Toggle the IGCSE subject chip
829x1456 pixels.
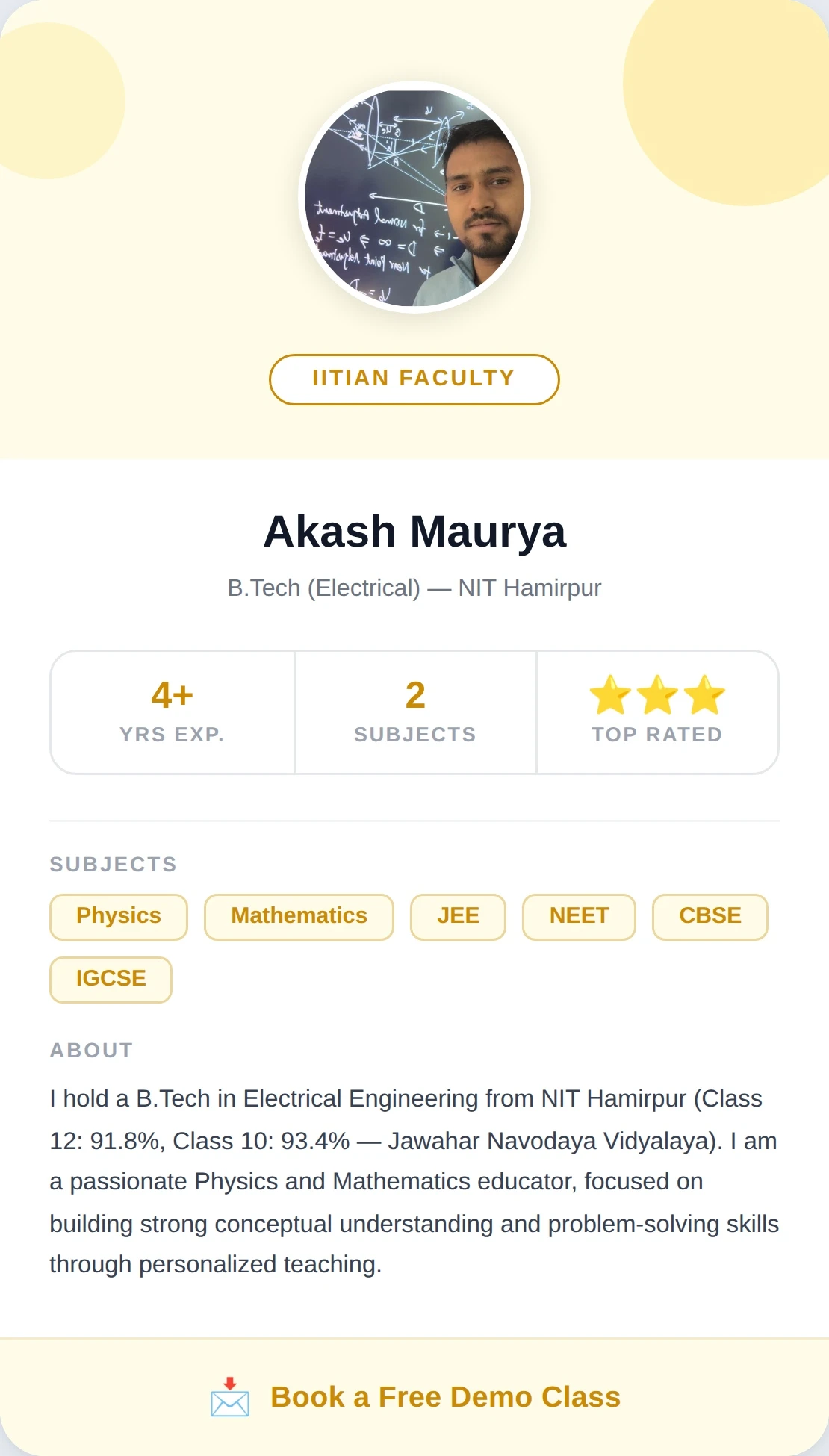[111, 979]
